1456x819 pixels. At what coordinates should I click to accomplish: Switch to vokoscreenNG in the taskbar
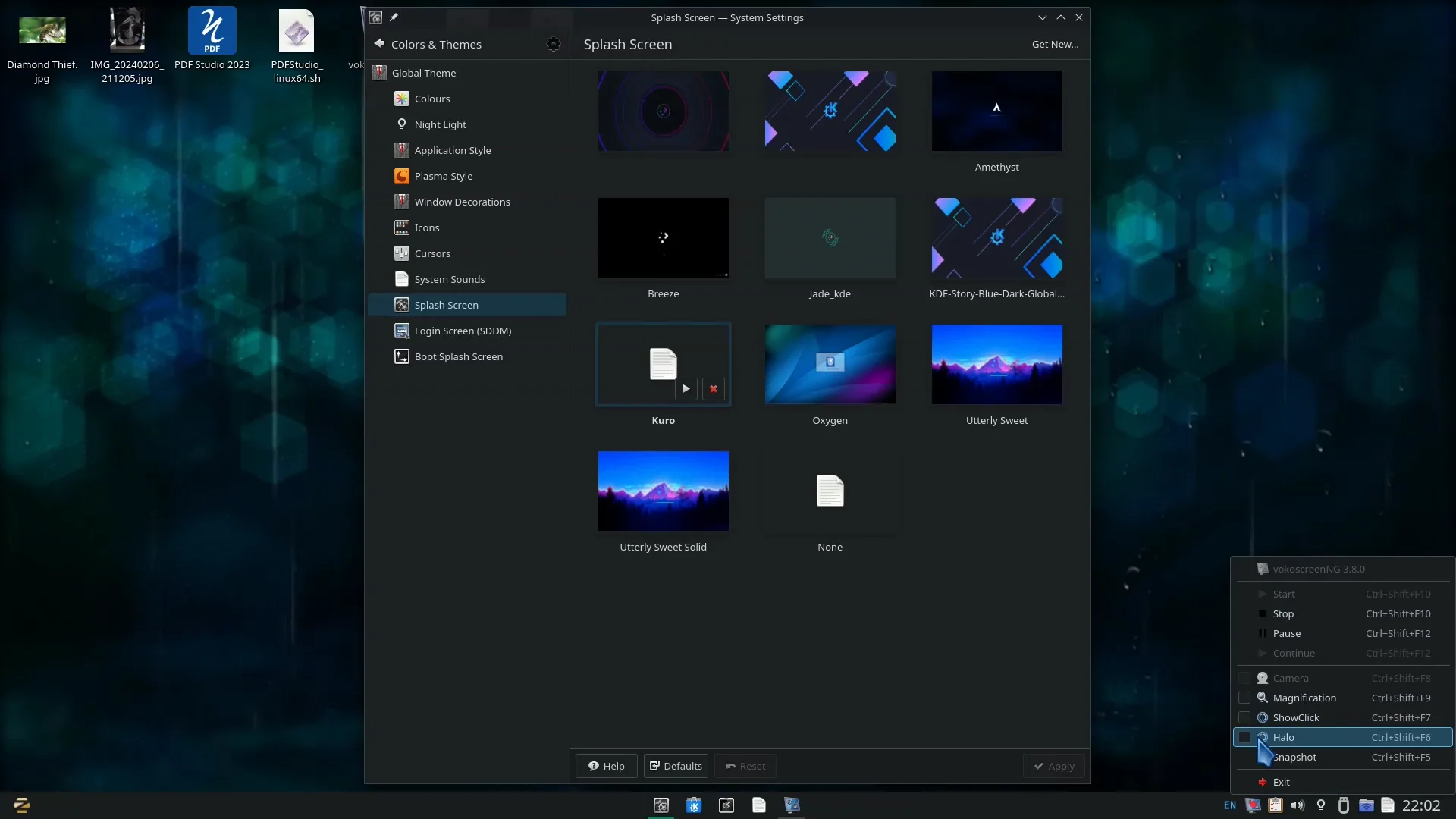[792, 805]
